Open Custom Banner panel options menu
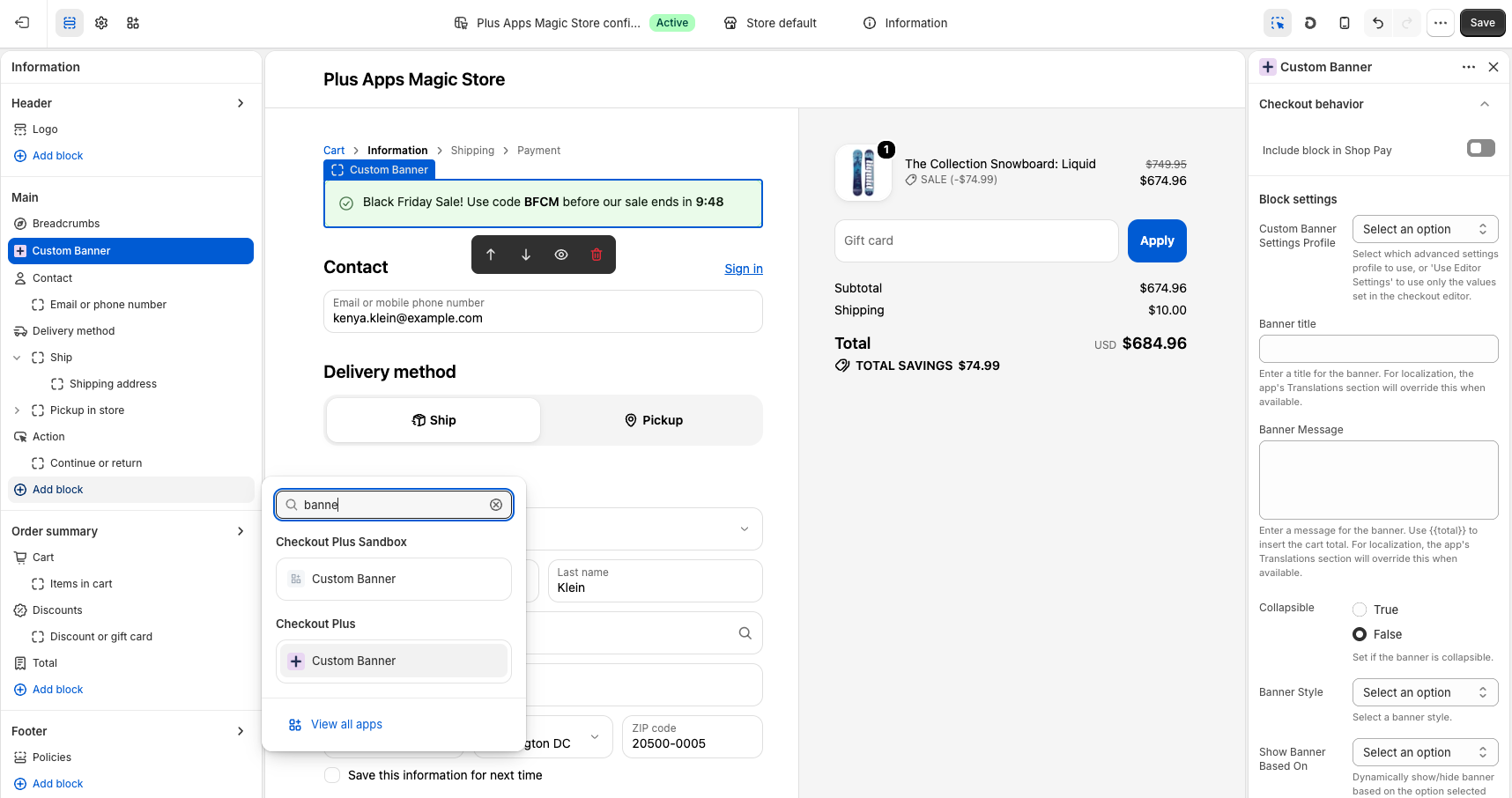This screenshot has width=1512, height=798. point(1469,67)
